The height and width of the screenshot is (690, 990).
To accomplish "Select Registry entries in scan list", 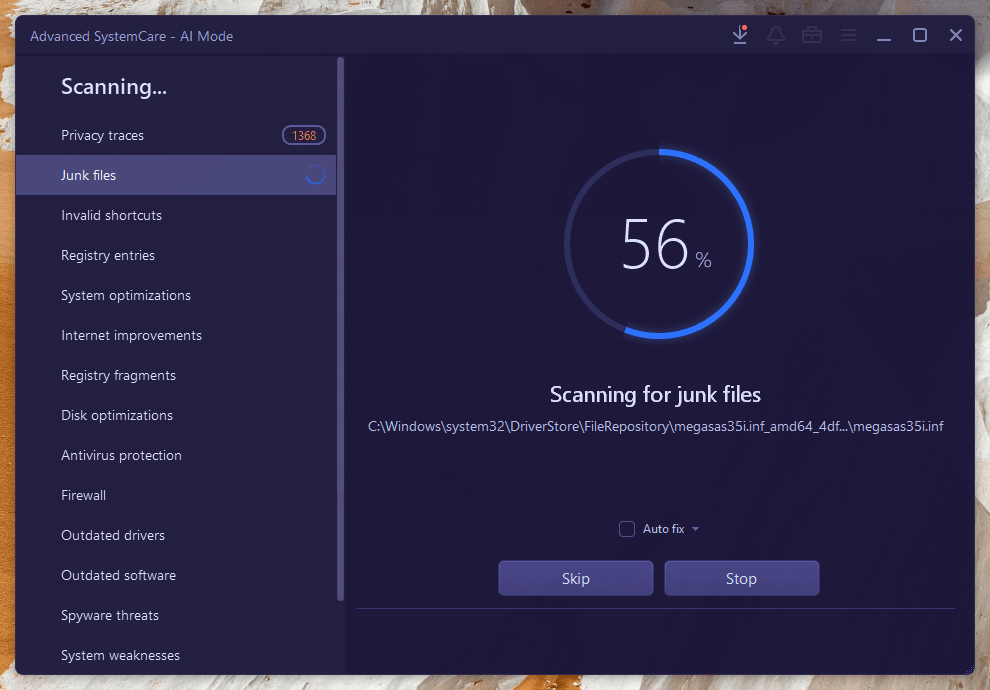I will click(108, 255).
